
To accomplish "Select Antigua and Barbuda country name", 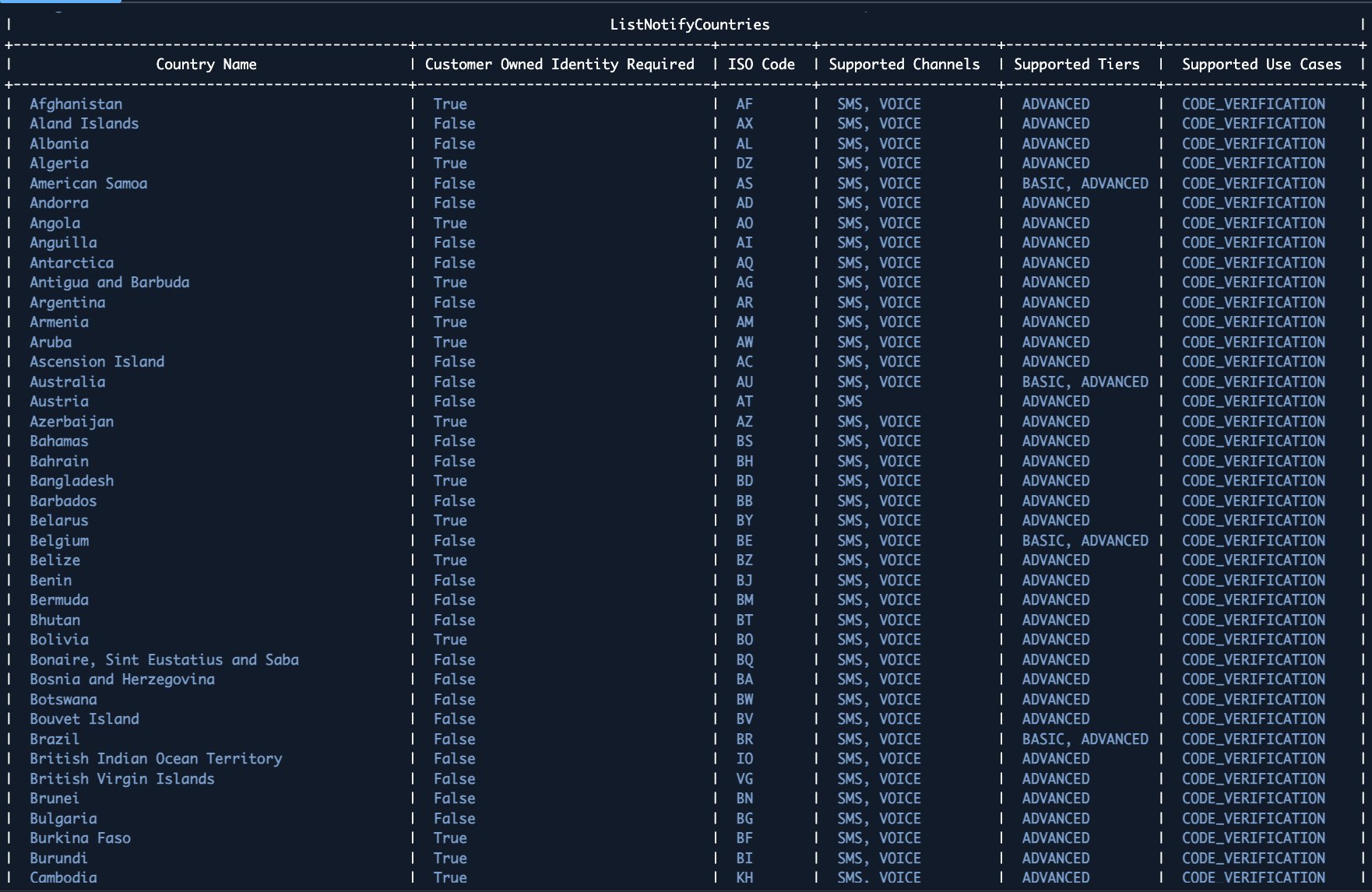I will (109, 282).
